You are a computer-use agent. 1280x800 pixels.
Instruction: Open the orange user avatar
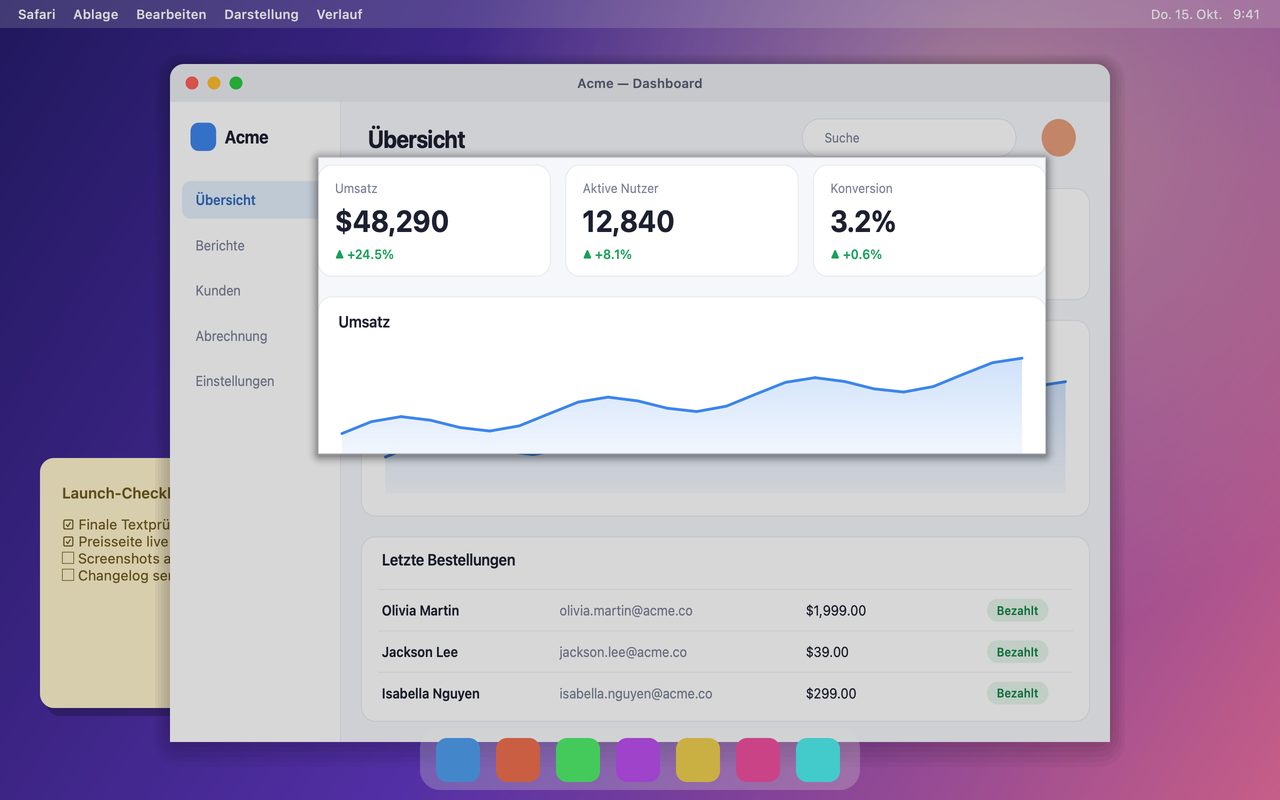click(x=1058, y=138)
